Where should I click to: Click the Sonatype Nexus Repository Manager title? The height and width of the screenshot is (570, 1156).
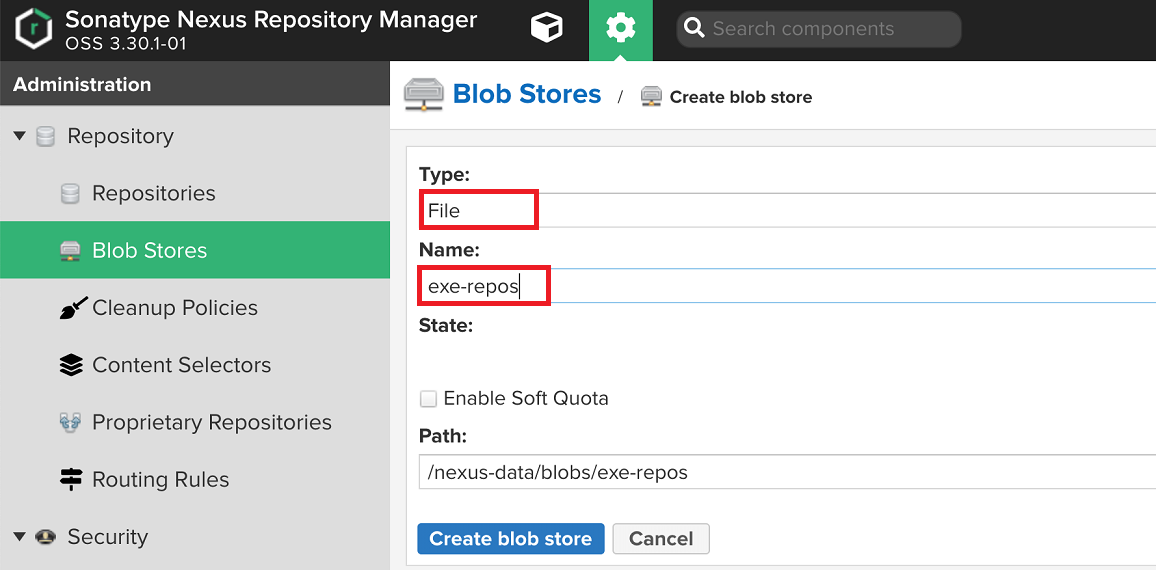(271, 19)
